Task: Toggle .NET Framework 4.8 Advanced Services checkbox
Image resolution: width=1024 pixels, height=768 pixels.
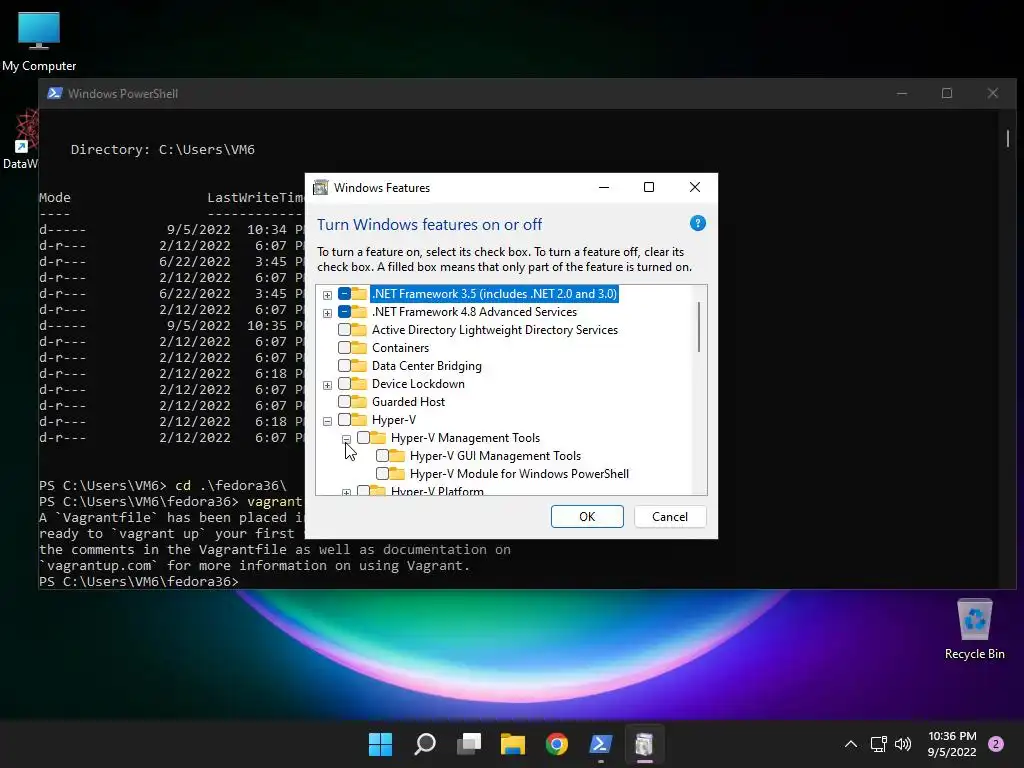Action: [x=344, y=312]
